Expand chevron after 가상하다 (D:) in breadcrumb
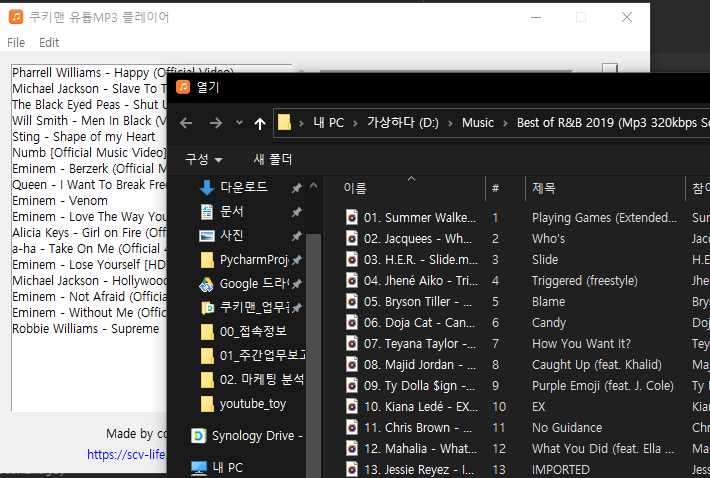710x478 pixels. 450,123
